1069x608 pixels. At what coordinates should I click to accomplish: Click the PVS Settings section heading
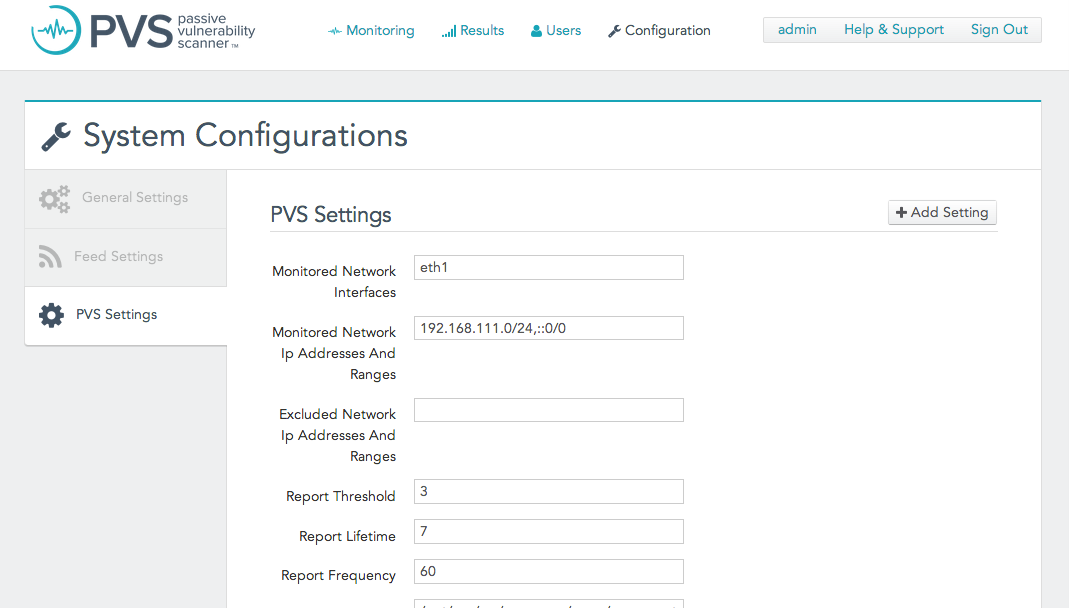pyautogui.click(x=331, y=215)
